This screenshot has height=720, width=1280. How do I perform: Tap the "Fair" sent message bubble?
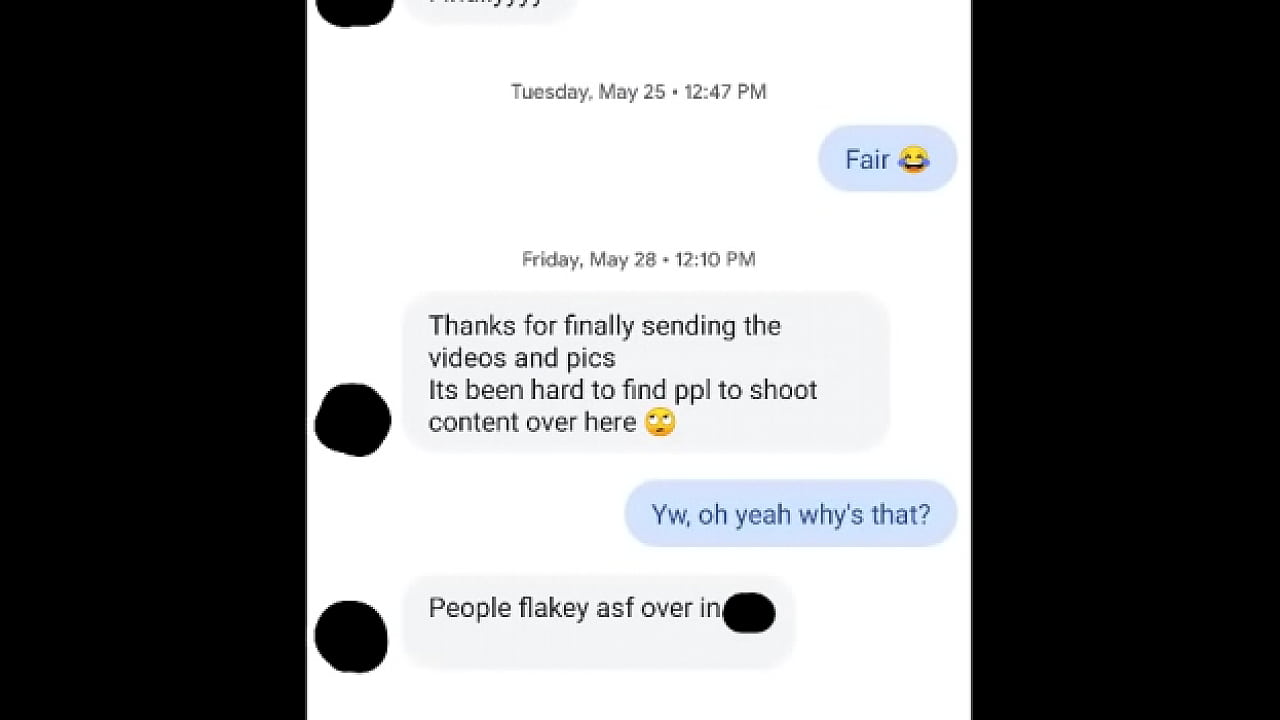coord(887,159)
